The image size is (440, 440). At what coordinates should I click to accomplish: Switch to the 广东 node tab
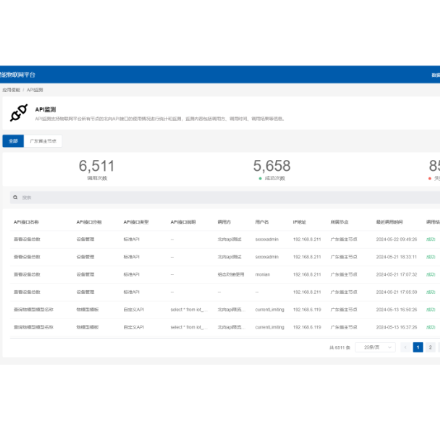tap(43, 141)
